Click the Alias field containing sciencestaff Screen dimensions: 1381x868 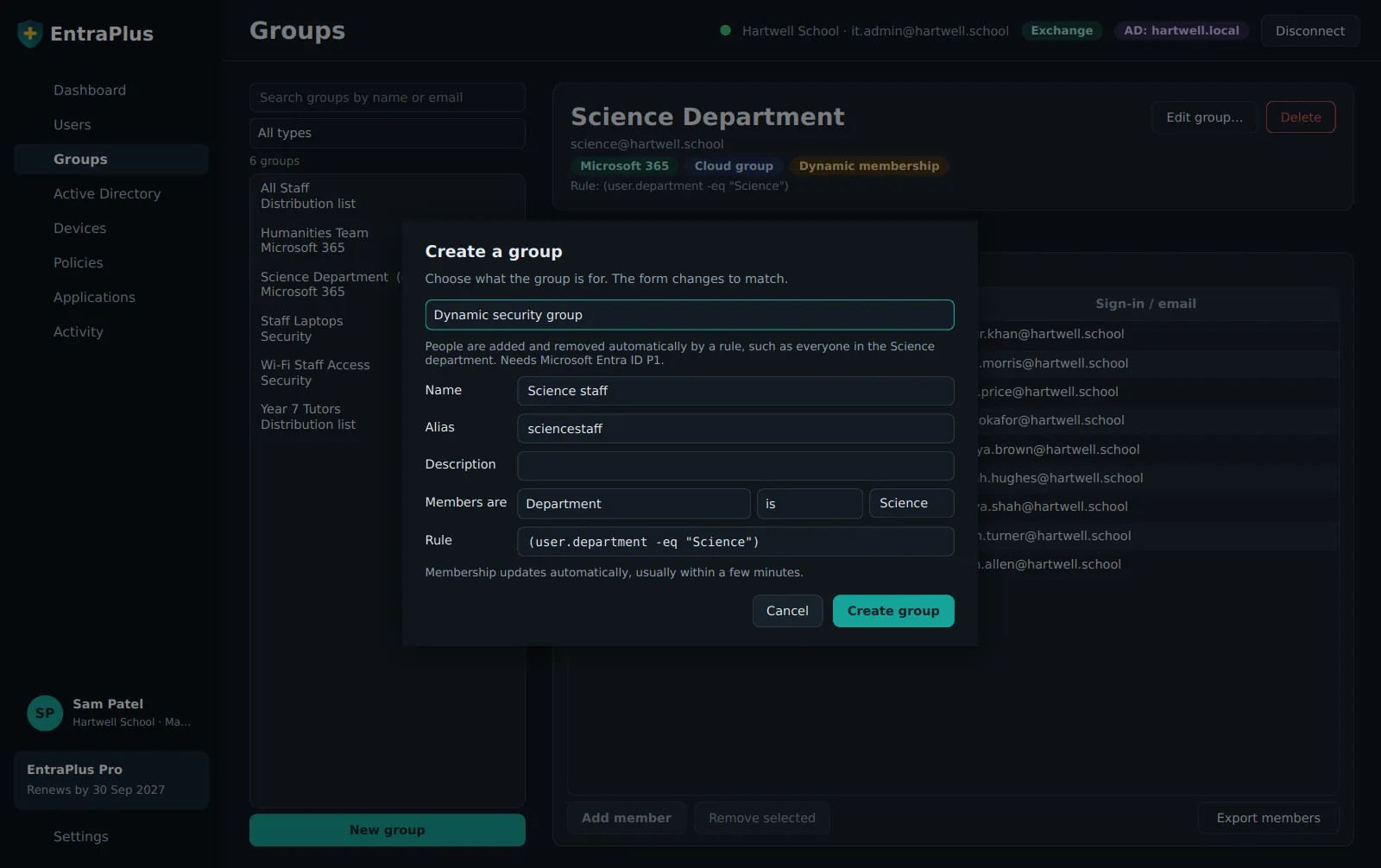[735, 429]
